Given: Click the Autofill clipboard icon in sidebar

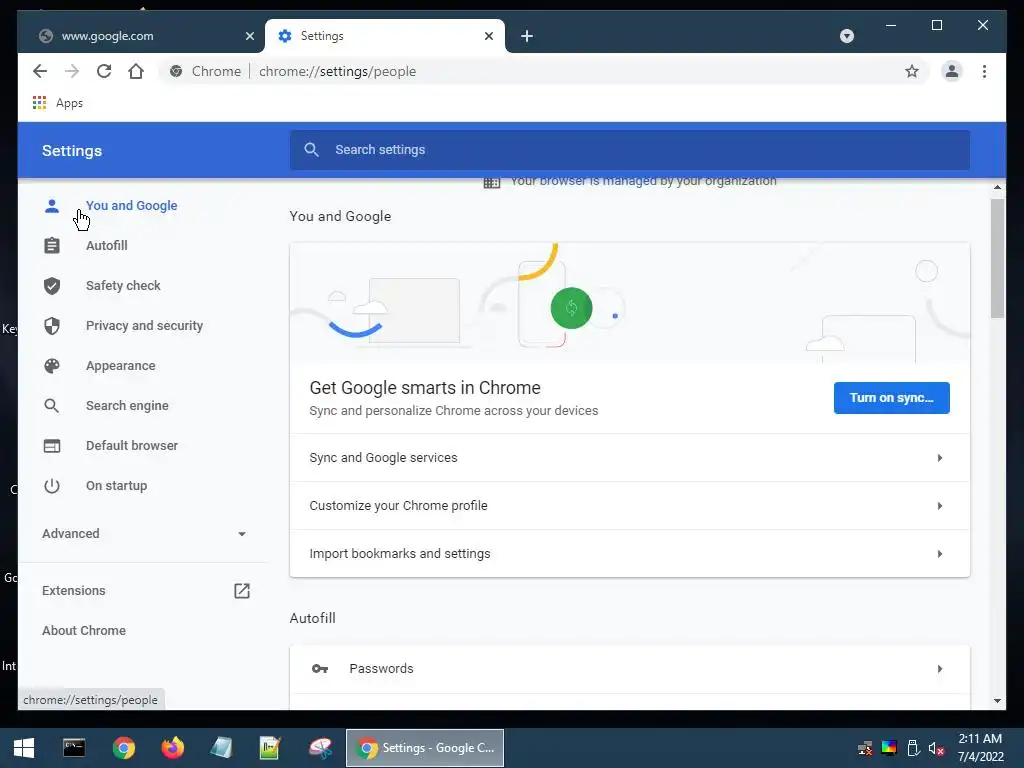Looking at the screenshot, I should pos(52,246).
